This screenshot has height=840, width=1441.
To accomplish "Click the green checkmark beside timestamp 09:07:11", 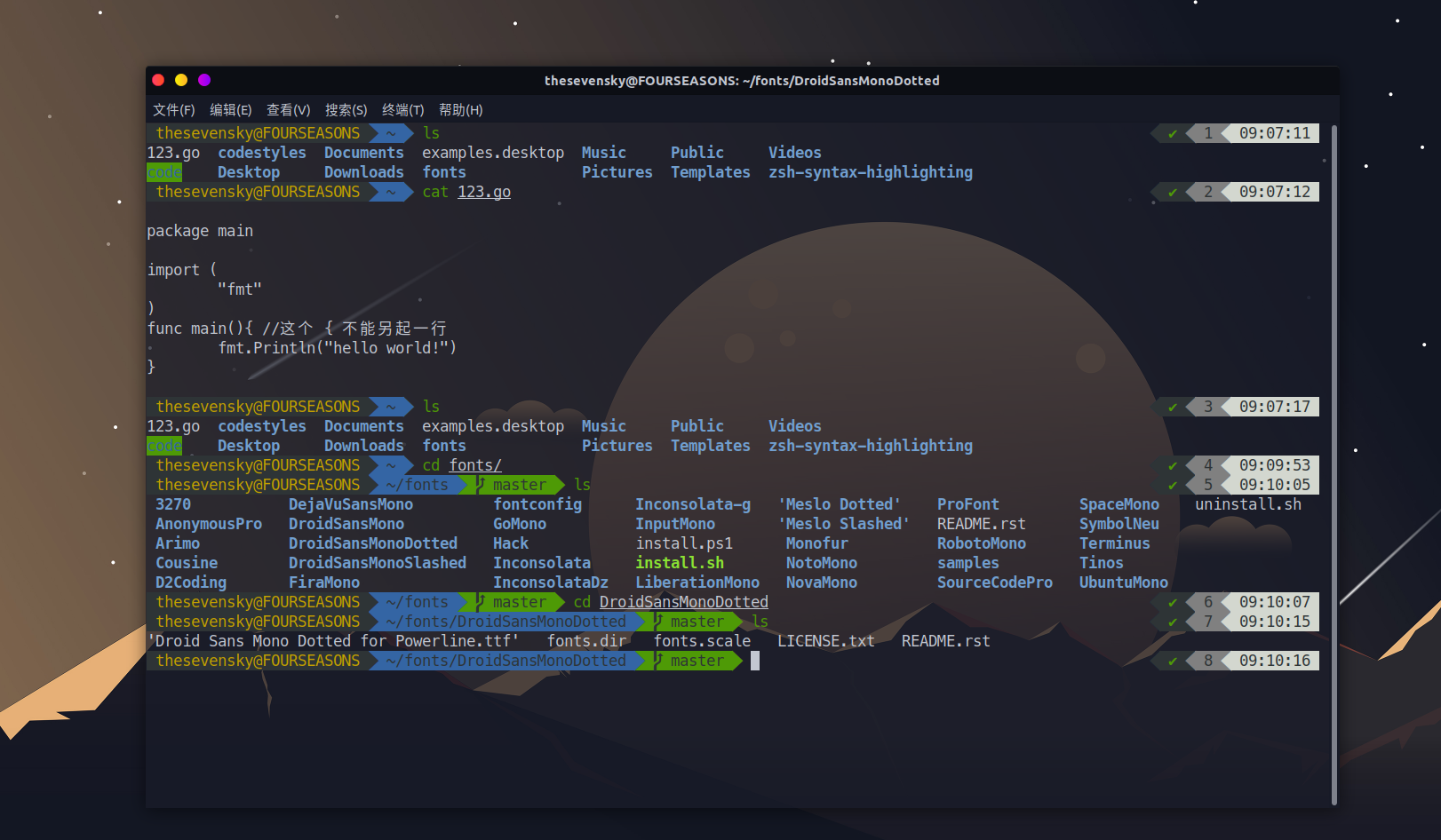I will (1173, 133).
